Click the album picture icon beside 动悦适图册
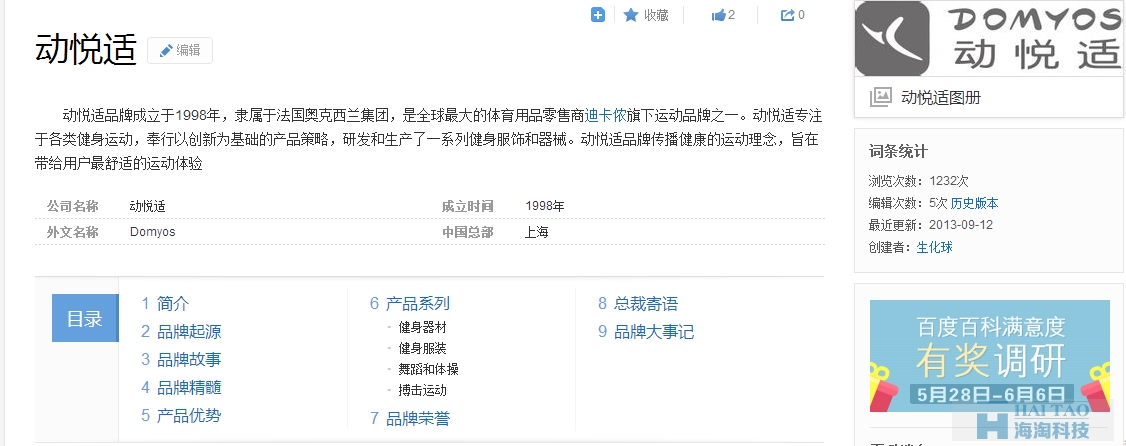The height and width of the screenshot is (446, 1126). pos(880,98)
